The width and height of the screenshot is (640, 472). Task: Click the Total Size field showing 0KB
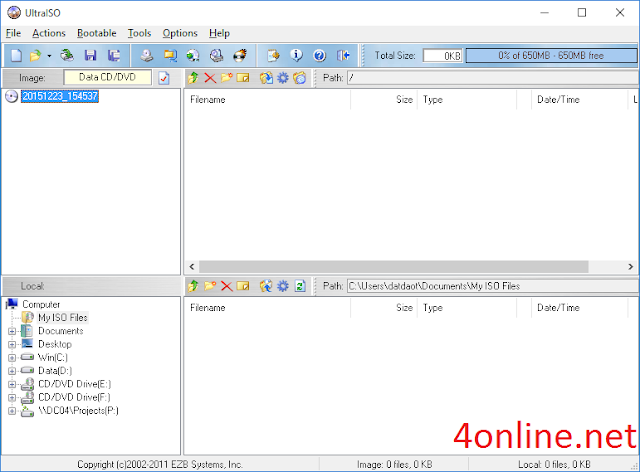pyautogui.click(x=443, y=56)
